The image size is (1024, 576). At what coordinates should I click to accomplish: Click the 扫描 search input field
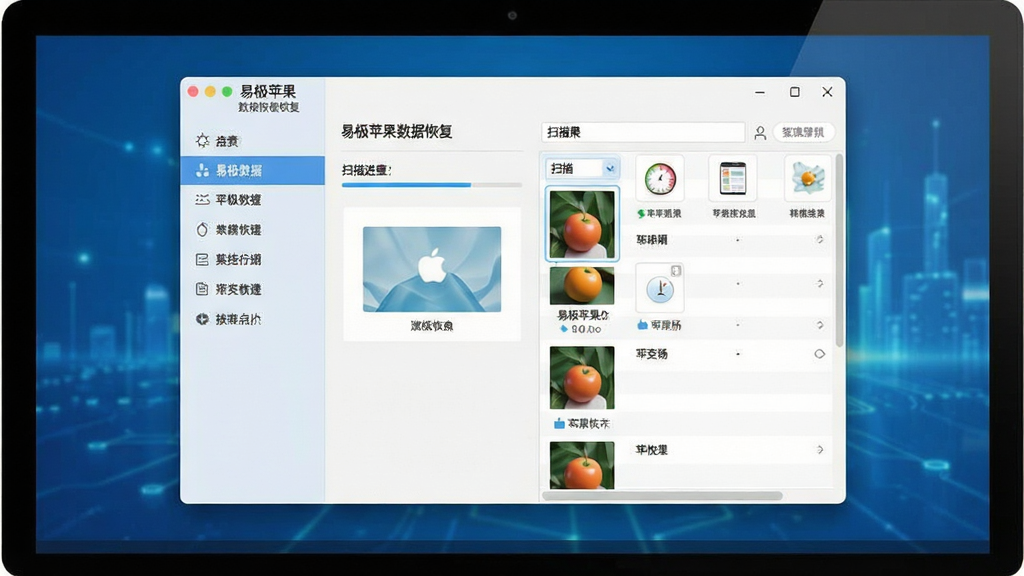(643, 132)
